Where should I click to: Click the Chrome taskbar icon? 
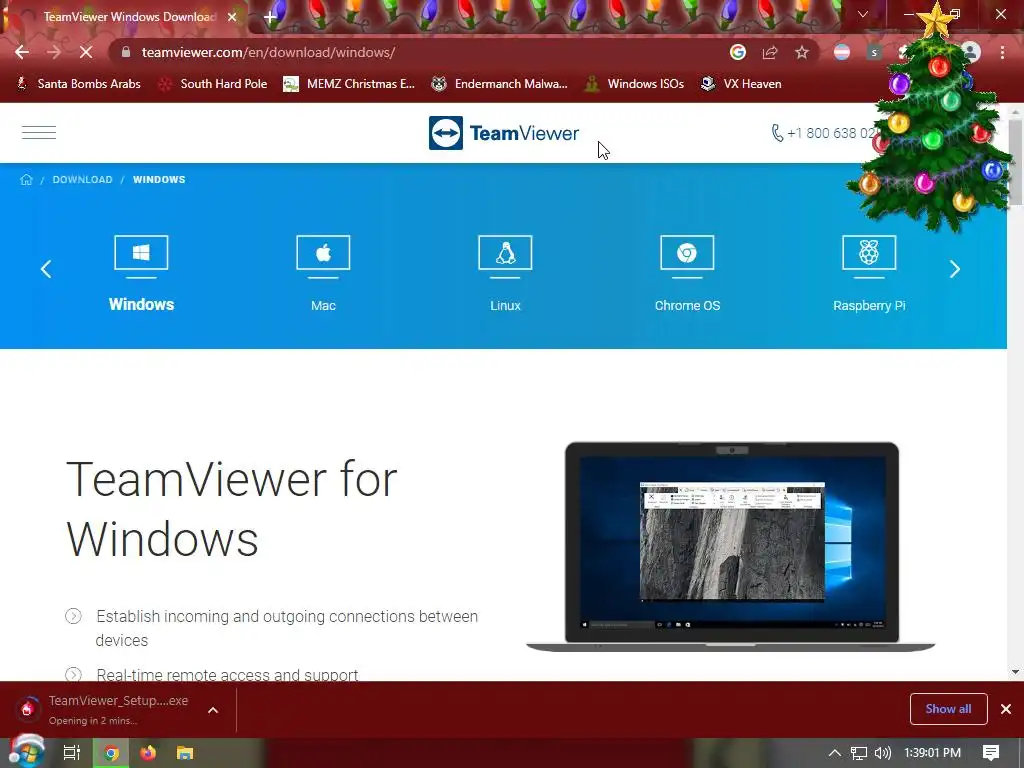tap(112, 753)
